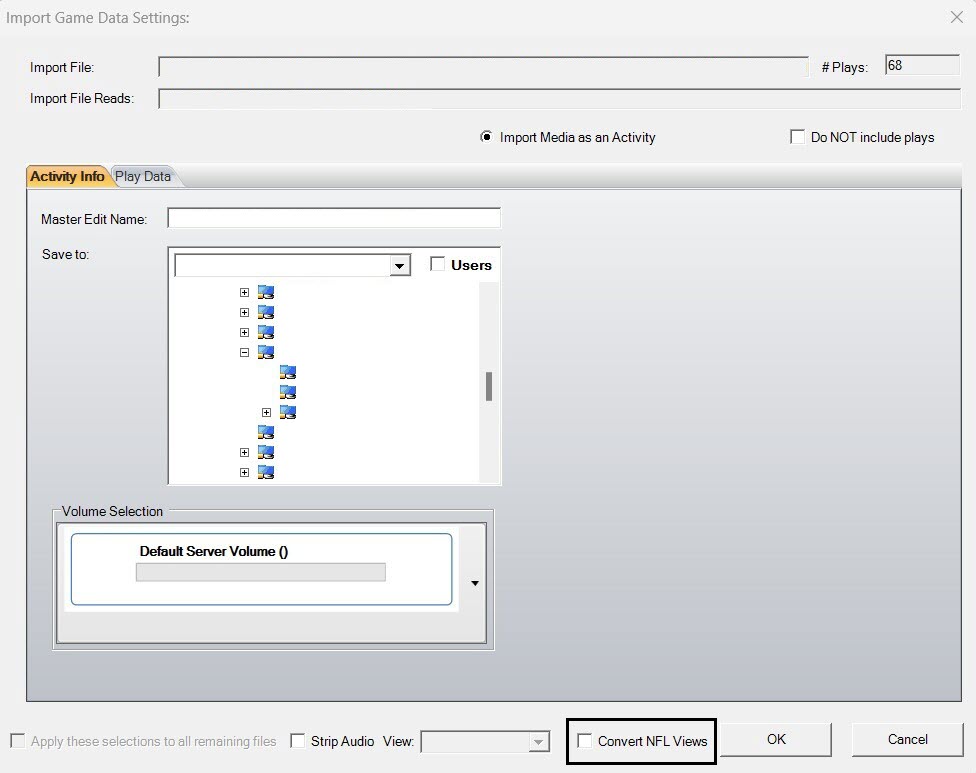Select Import Media as an Activity radio button
Screen dimensions: 976x773
(486, 137)
